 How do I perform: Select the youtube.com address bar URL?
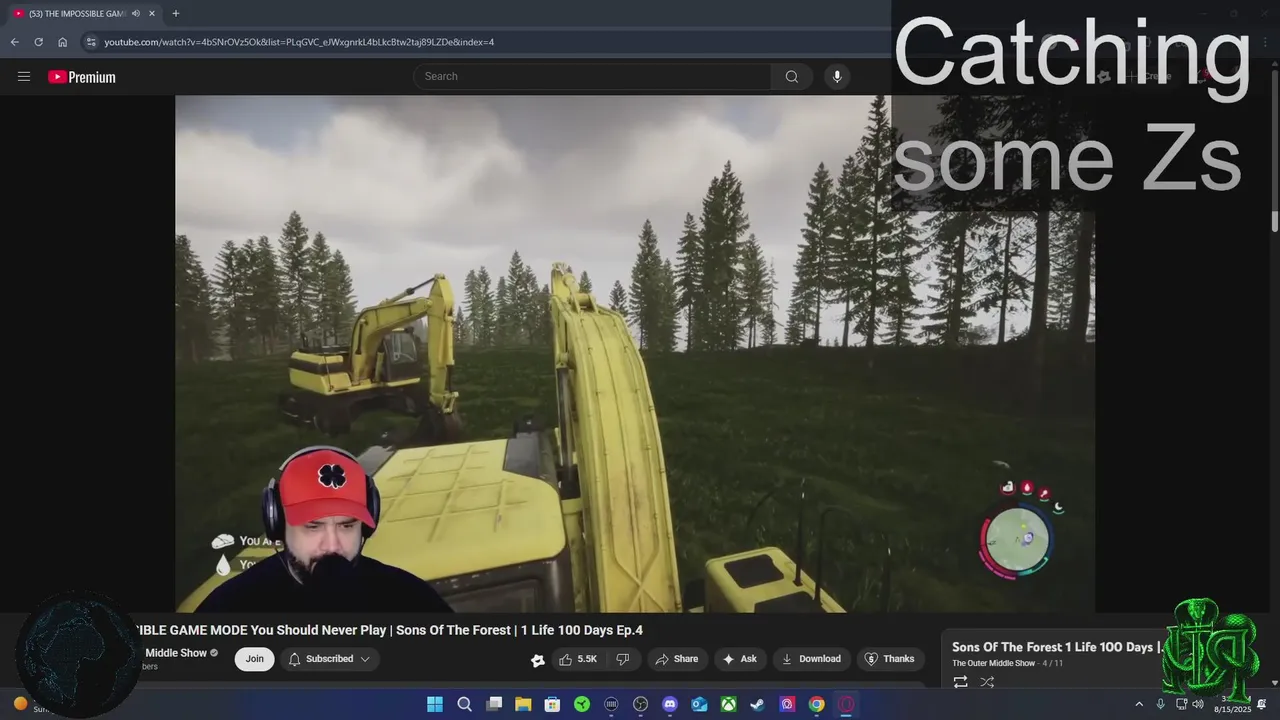click(x=299, y=42)
